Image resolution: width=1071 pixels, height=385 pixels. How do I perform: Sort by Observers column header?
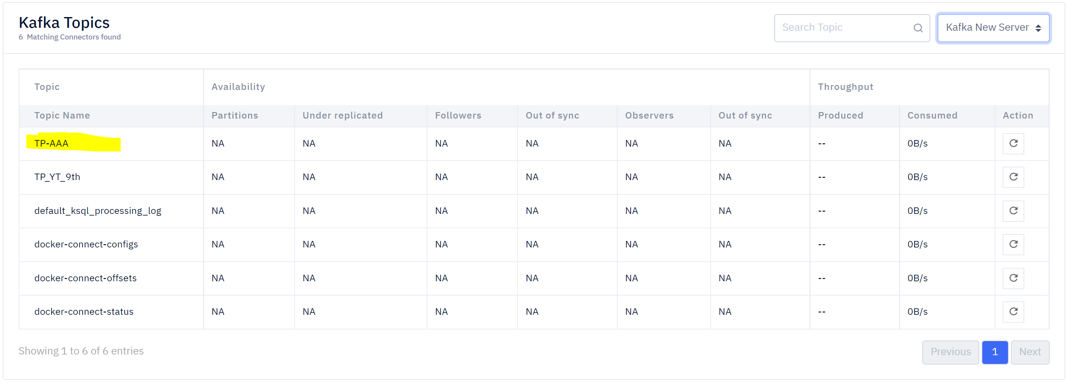click(x=650, y=115)
